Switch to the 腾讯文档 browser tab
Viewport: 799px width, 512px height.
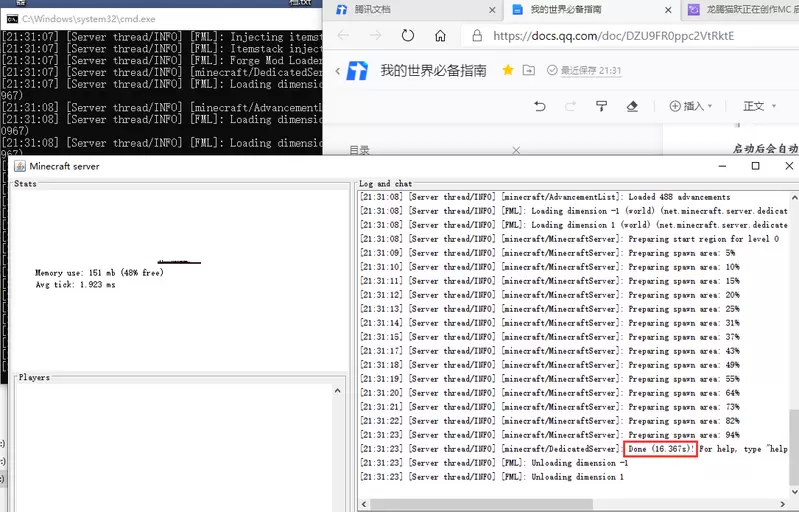(x=416, y=9)
